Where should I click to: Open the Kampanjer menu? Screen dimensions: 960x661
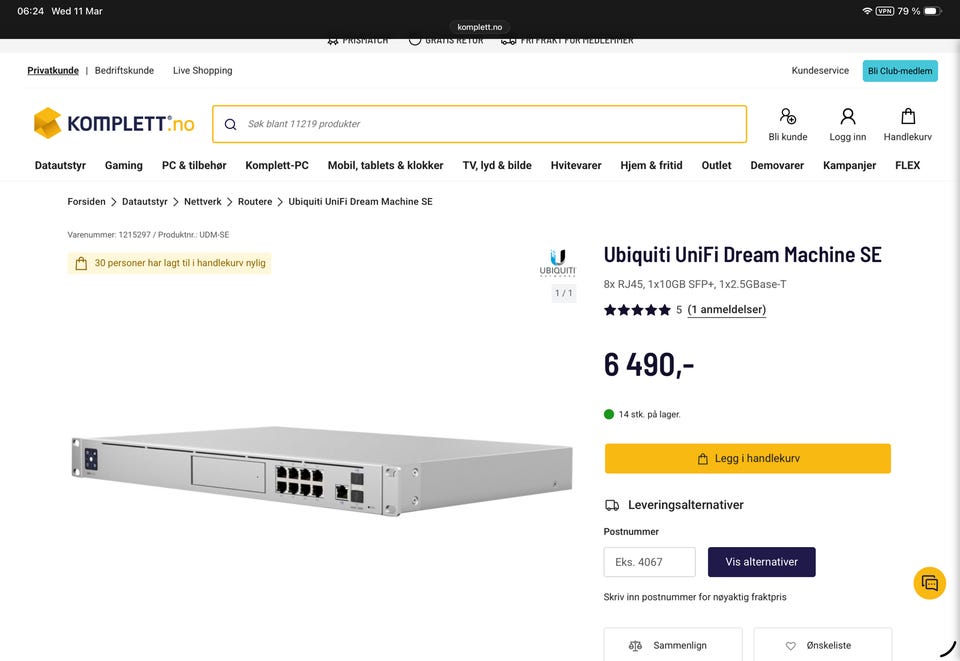coord(849,165)
